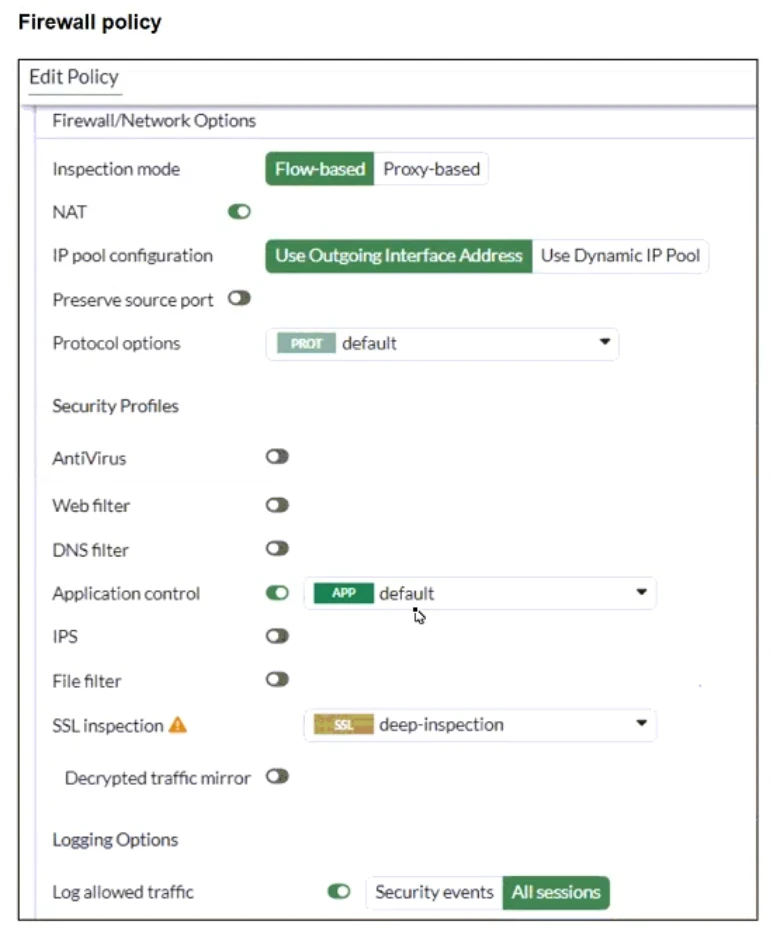770x930 pixels.
Task: Turn on the AntiVirus security profile
Action: (277, 457)
